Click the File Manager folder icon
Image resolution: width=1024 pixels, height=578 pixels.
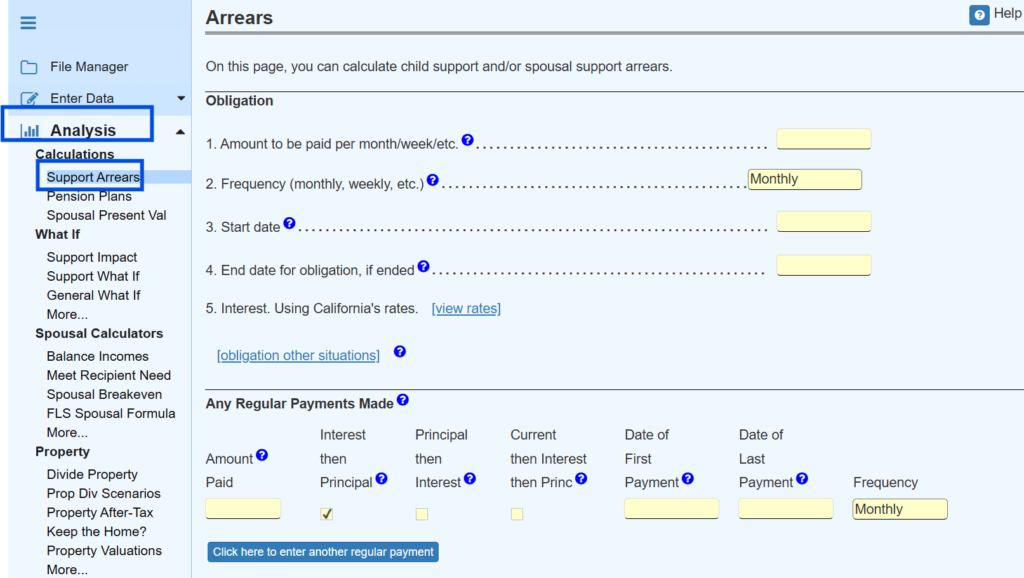[x=29, y=67]
